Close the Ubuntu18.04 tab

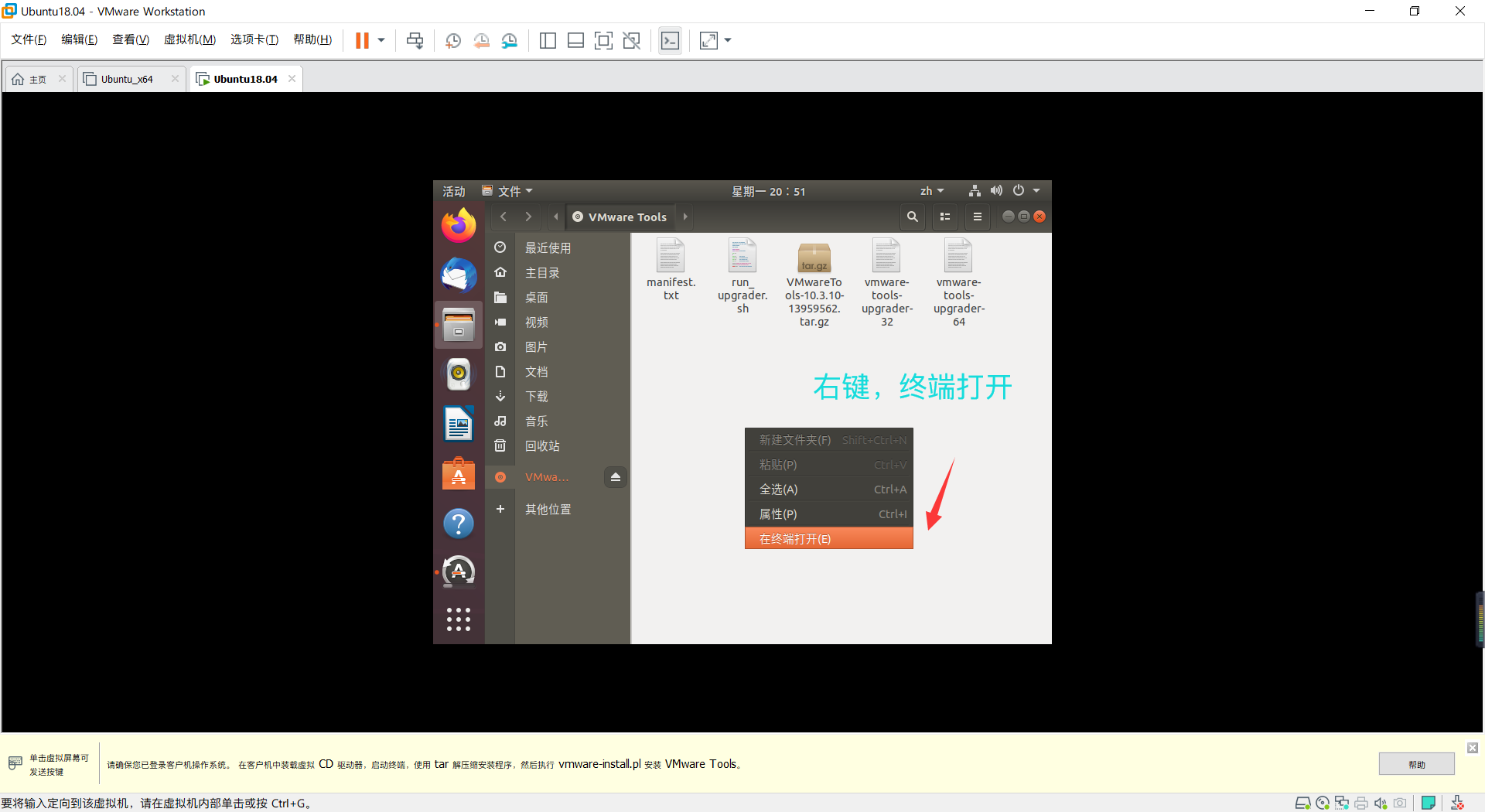point(292,79)
